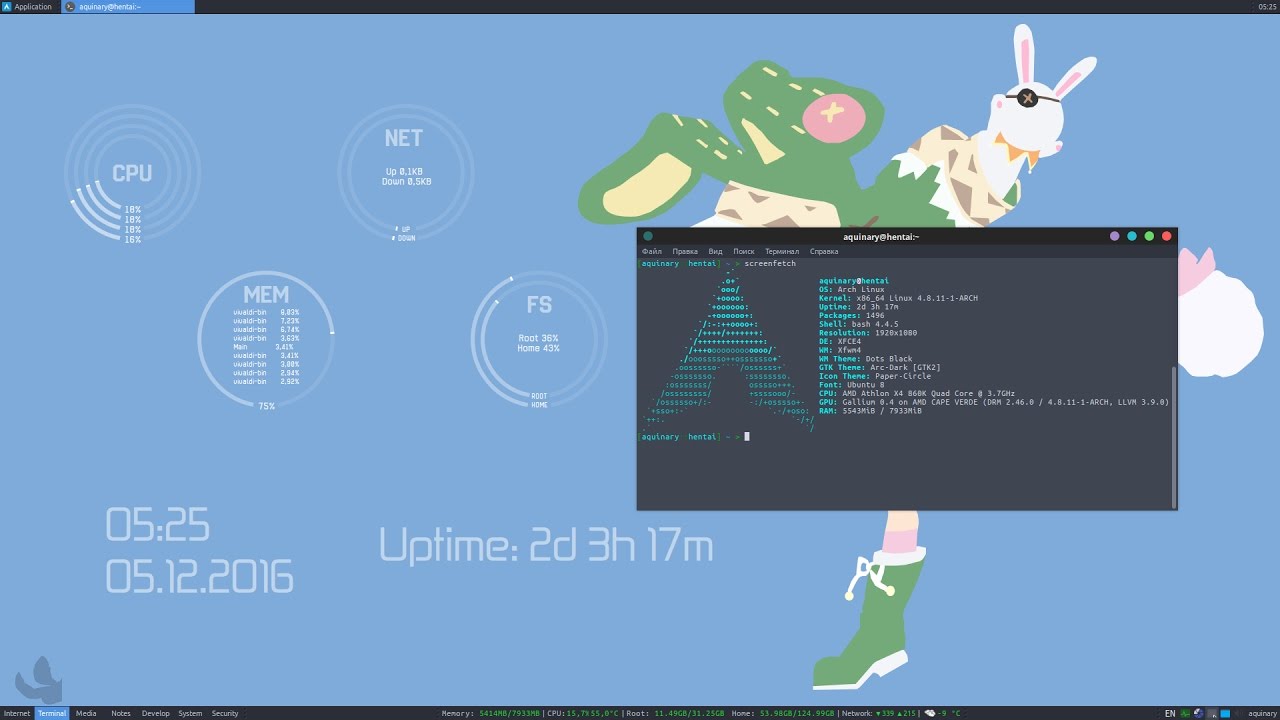The image size is (1280, 720).
Task: Click the 'Packages: 1496' line in terminal
Action: point(851,316)
